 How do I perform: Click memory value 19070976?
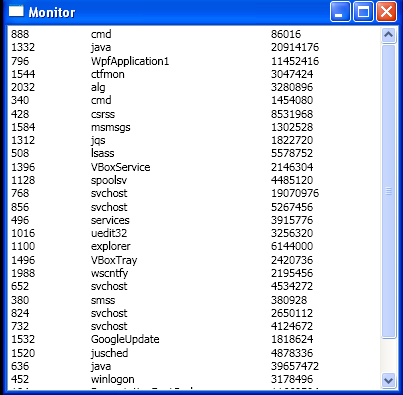[x=295, y=193]
